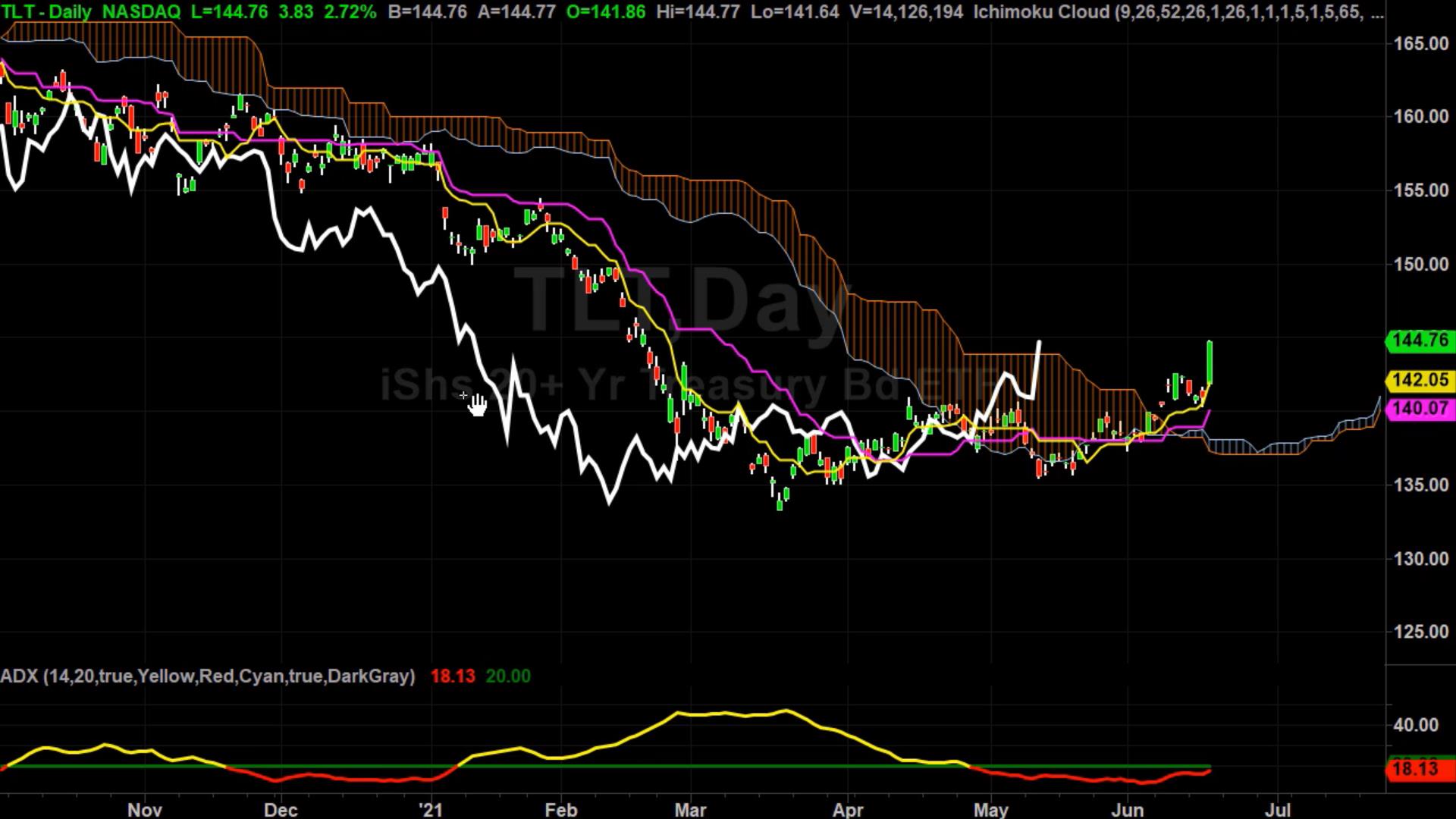Click the green ADX threshold value 20.00
Screen dimensions: 1456x819
point(508,676)
